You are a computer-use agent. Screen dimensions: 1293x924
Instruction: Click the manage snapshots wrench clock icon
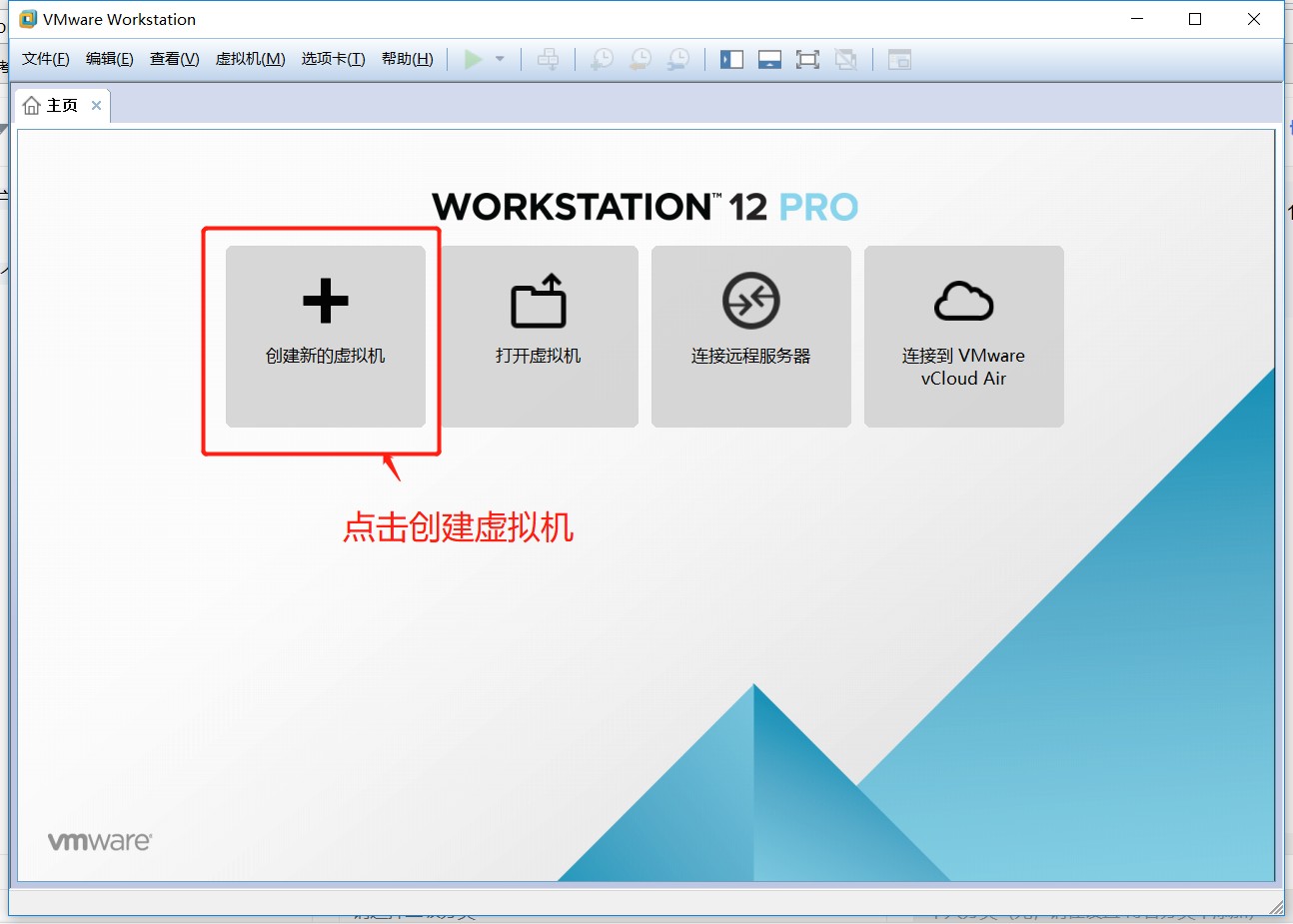click(x=678, y=60)
